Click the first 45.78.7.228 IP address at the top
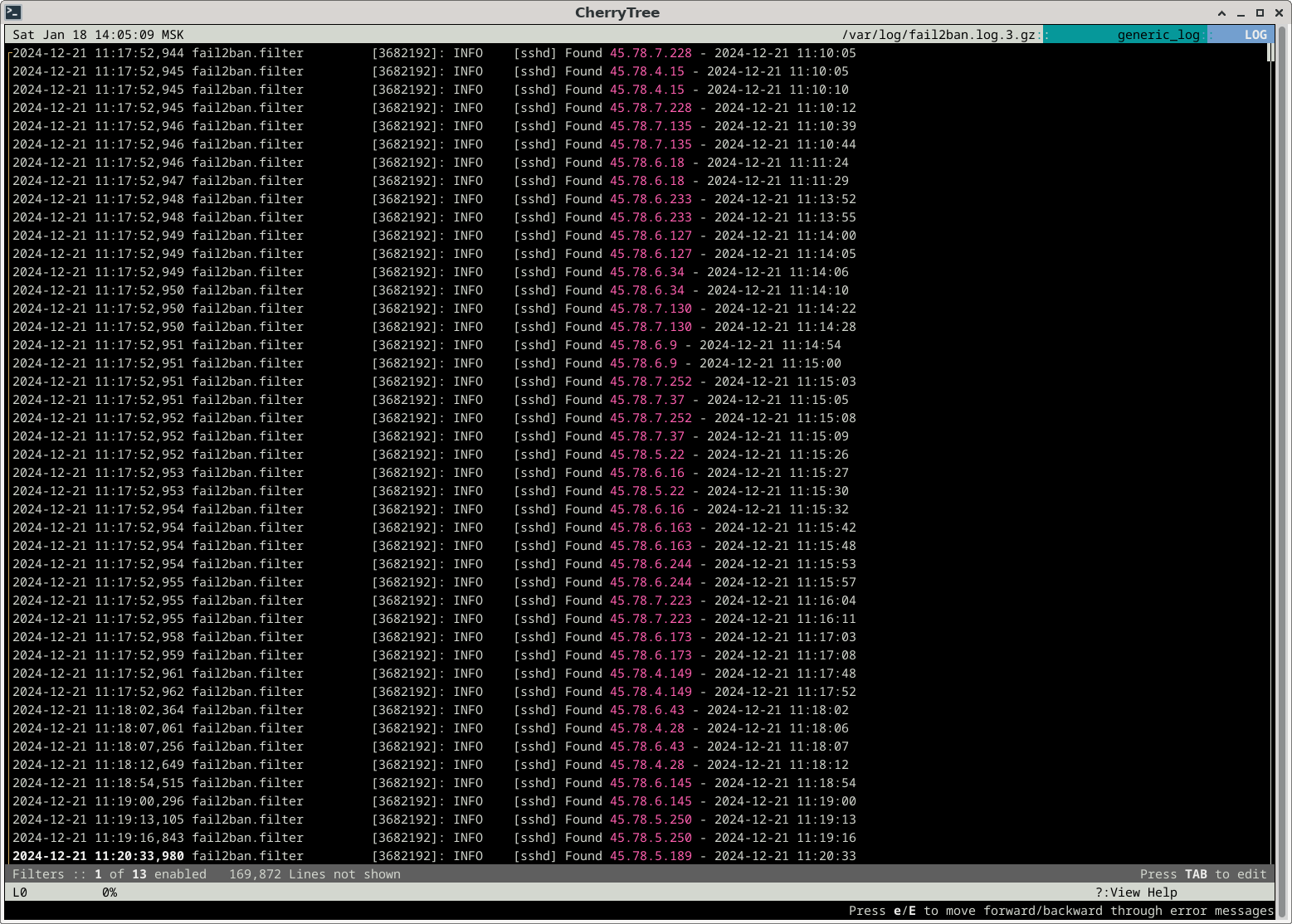1292x924 pixels. point(651,53)
